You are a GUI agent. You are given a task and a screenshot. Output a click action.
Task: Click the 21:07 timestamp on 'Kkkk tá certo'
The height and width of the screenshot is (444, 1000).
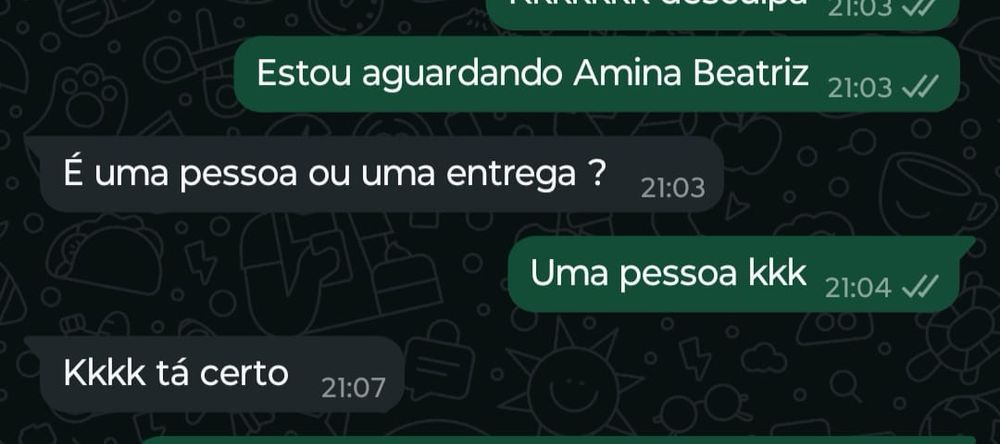(x=353, y=388)
